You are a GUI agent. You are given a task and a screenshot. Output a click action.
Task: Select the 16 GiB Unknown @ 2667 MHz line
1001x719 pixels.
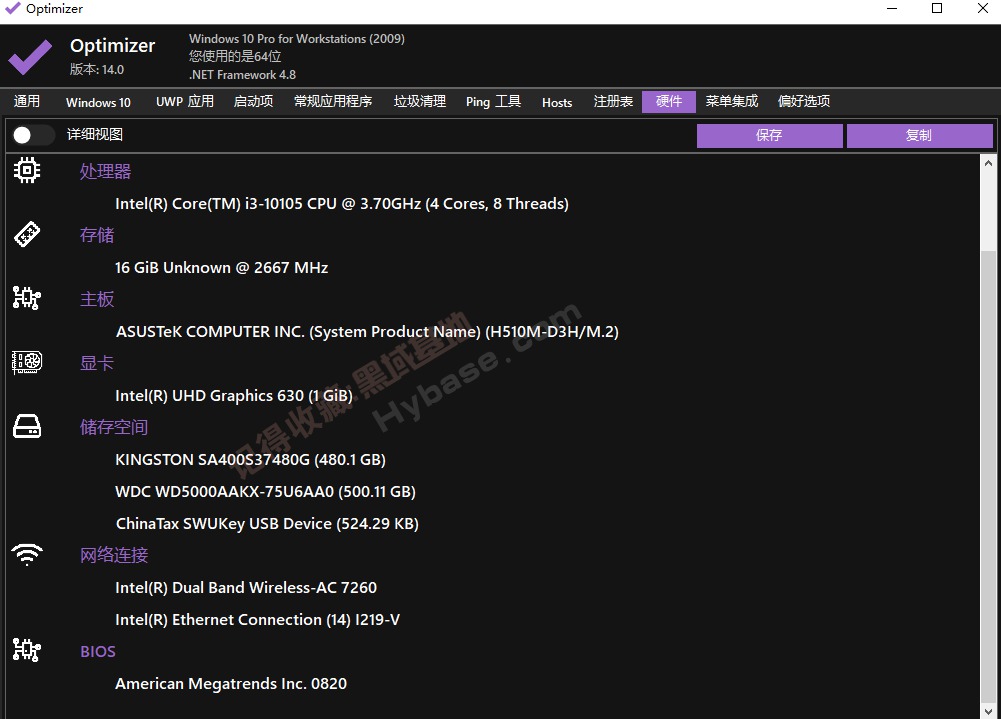pos(222,268)
